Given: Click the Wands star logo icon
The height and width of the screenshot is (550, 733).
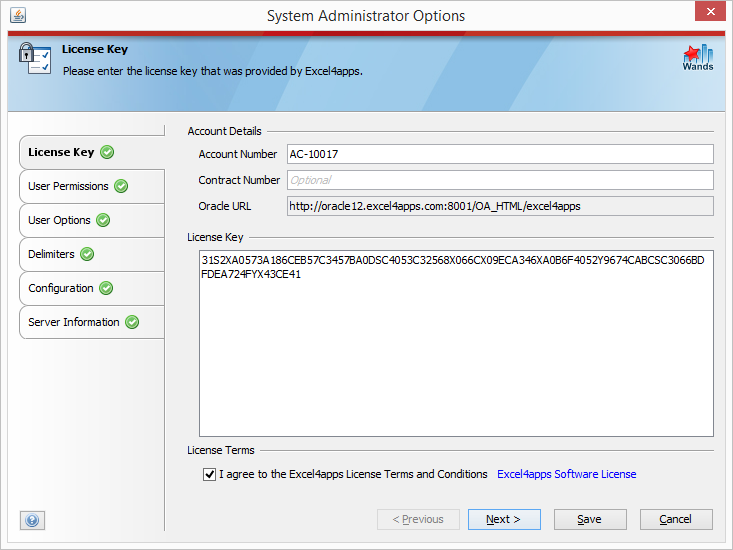Looking at the screenshot, I should tap(698, 57).
